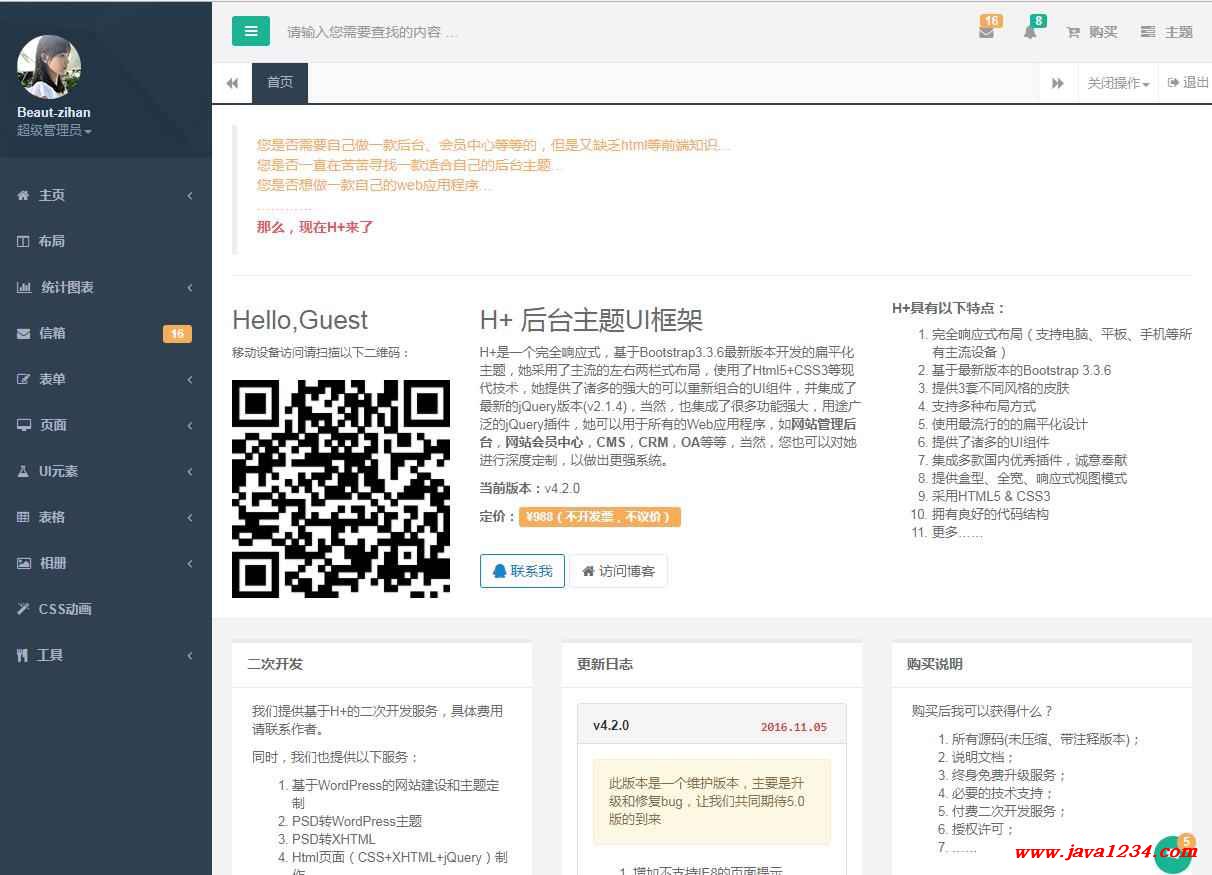Viewport: 1212px width, 875px height.
Task: Click the 退出 logout link
Action: [x=1188, y=83]
